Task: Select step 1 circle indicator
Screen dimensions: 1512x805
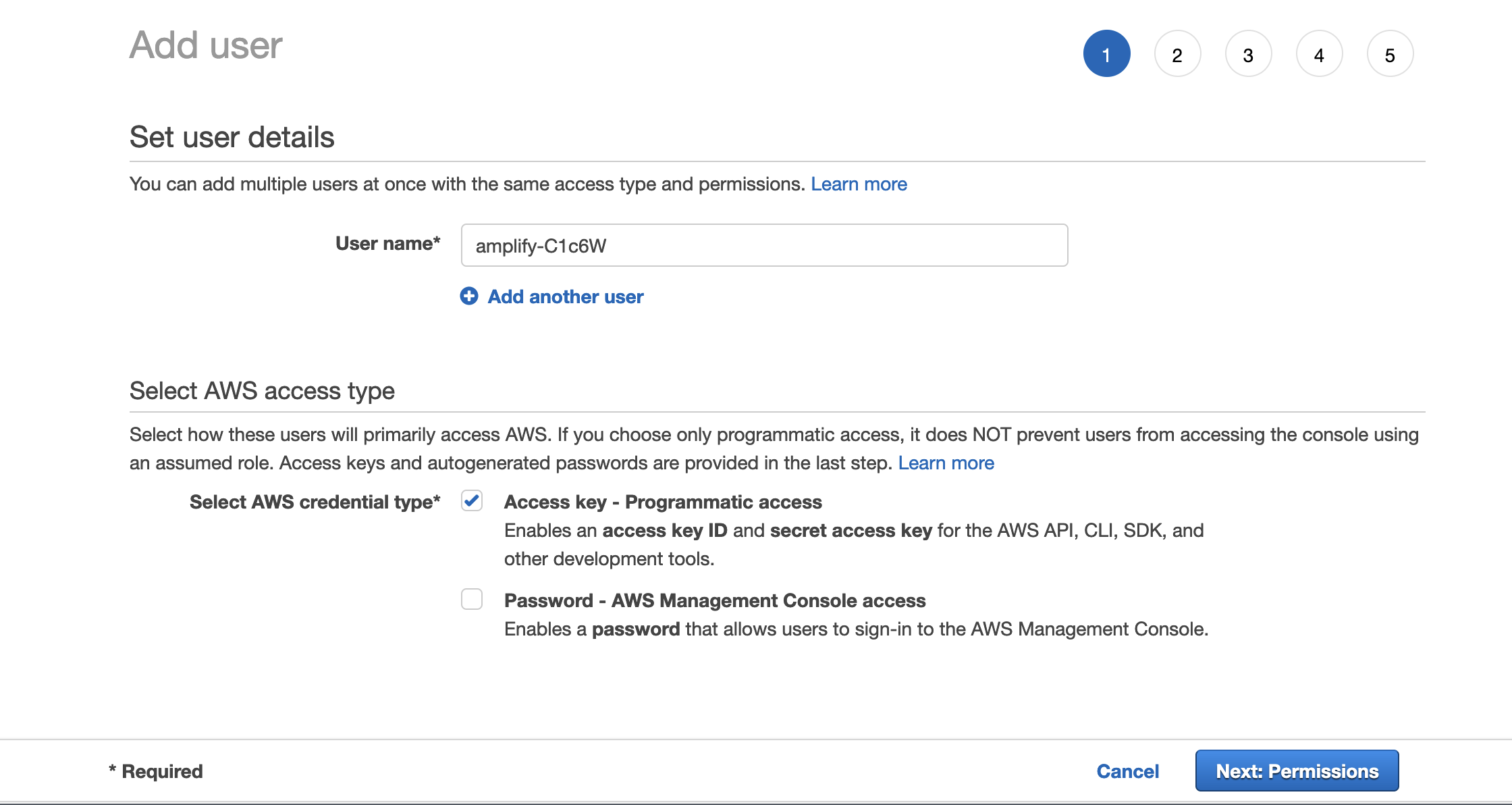Action: pyautogui.click(x=1106, y=54)
